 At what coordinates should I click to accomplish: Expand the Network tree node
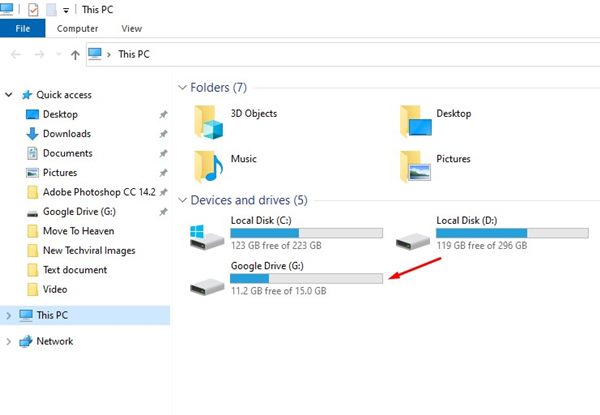coord(8,341)
